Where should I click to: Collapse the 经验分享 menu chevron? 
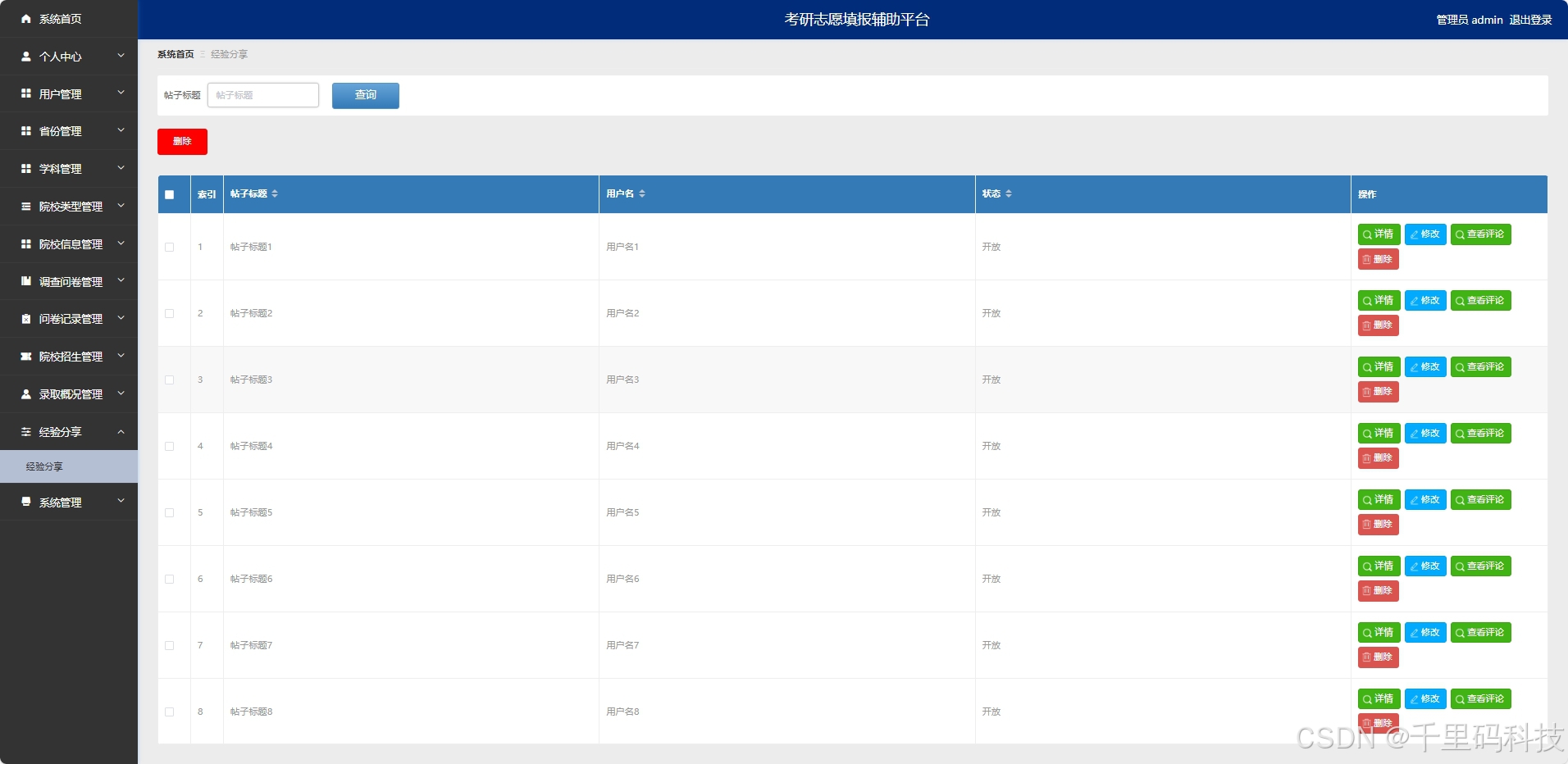121,431
